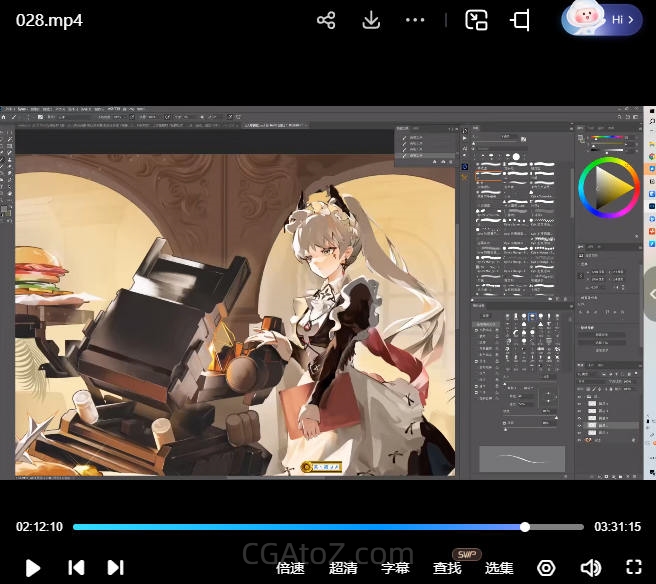Download the video with the download icon
Viewport: 656px width, 584px height.
tap(371, 20)
